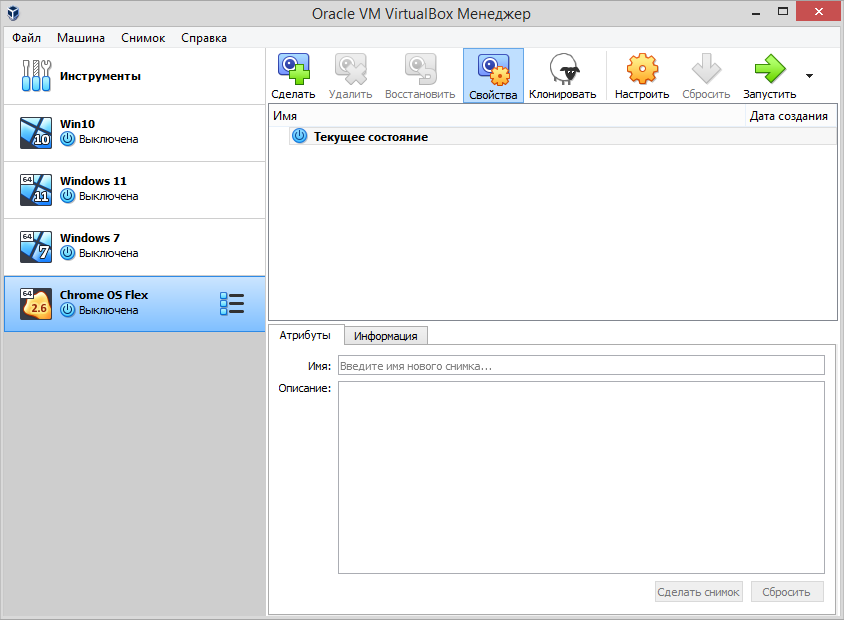Open the Chrome OS Flex machine tools menu icon
The height and width of the screenshot is (620, 844).
tap(232, 304)
